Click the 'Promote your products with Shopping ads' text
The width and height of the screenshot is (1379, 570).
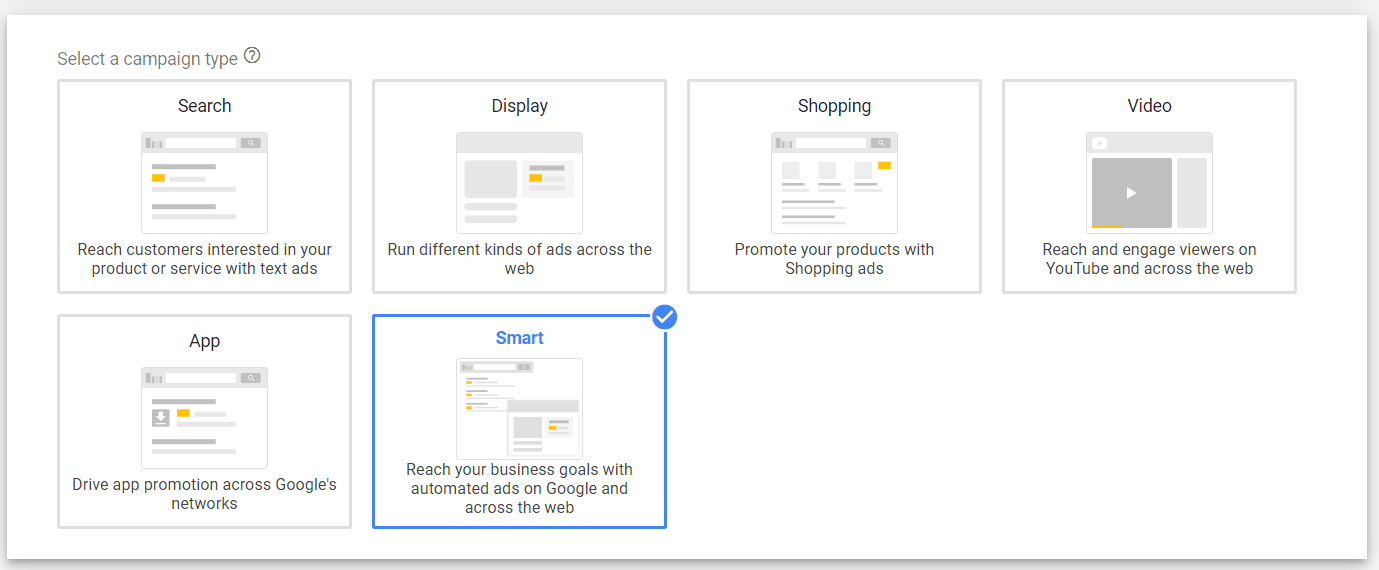(834, 259)
